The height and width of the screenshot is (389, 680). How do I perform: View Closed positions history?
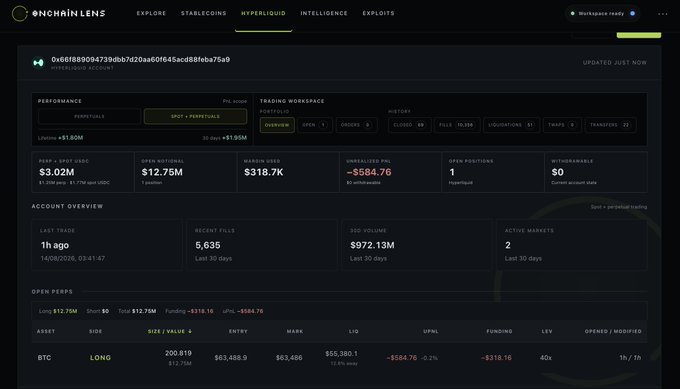(x=409, y=125)
